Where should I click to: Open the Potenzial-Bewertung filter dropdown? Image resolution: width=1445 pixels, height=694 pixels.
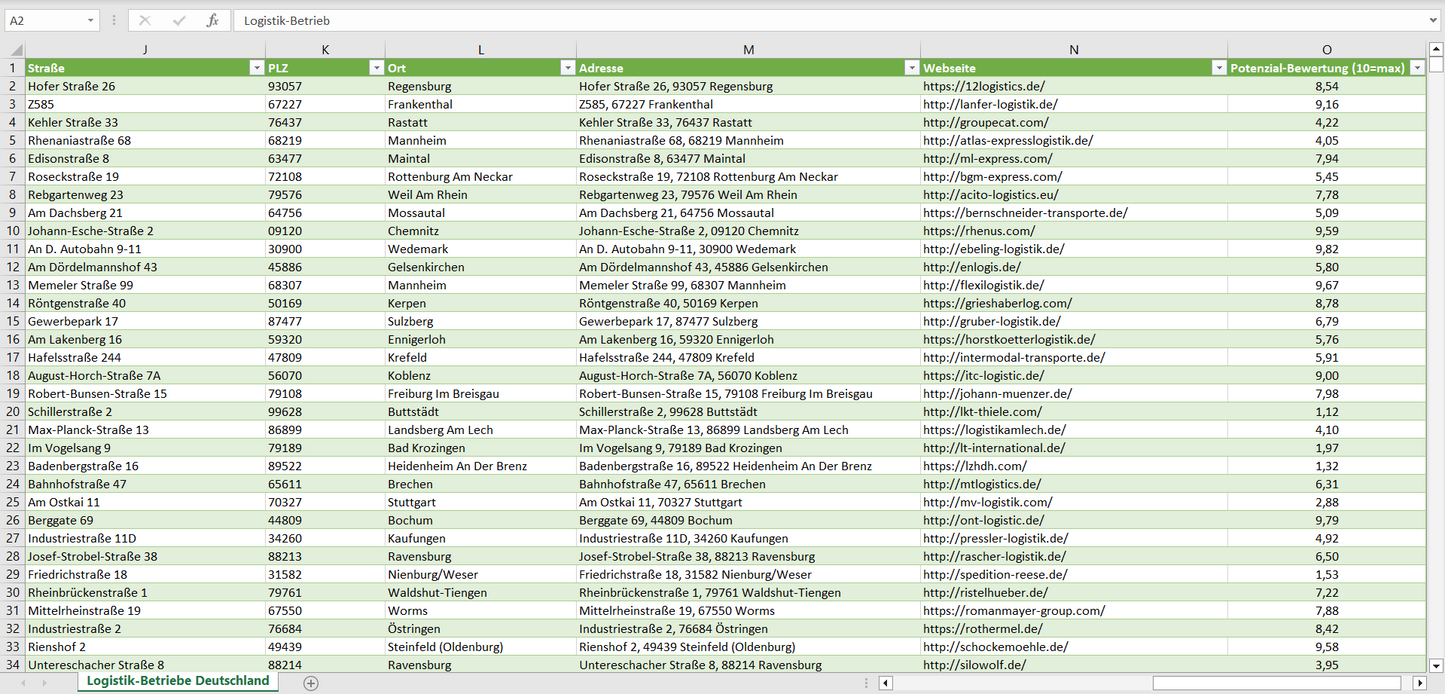(1416, 68)
